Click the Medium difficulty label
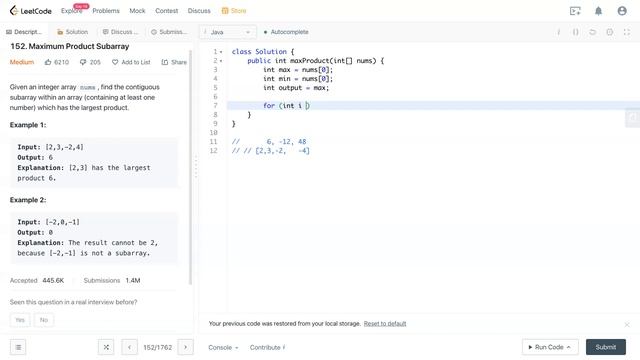The height and width of the screenshot is (360, 640). click(22, 62)
